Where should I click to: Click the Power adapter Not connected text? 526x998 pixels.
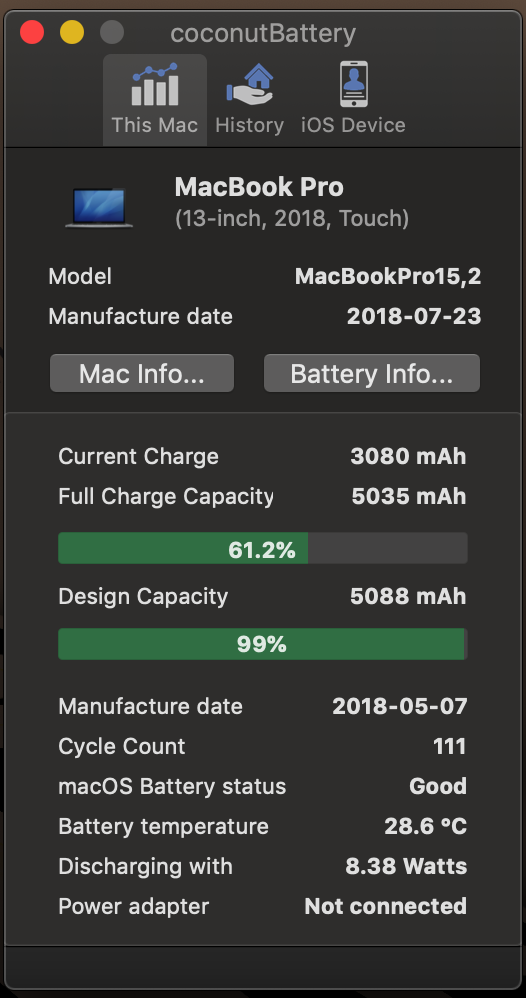[x=386, y=906]
